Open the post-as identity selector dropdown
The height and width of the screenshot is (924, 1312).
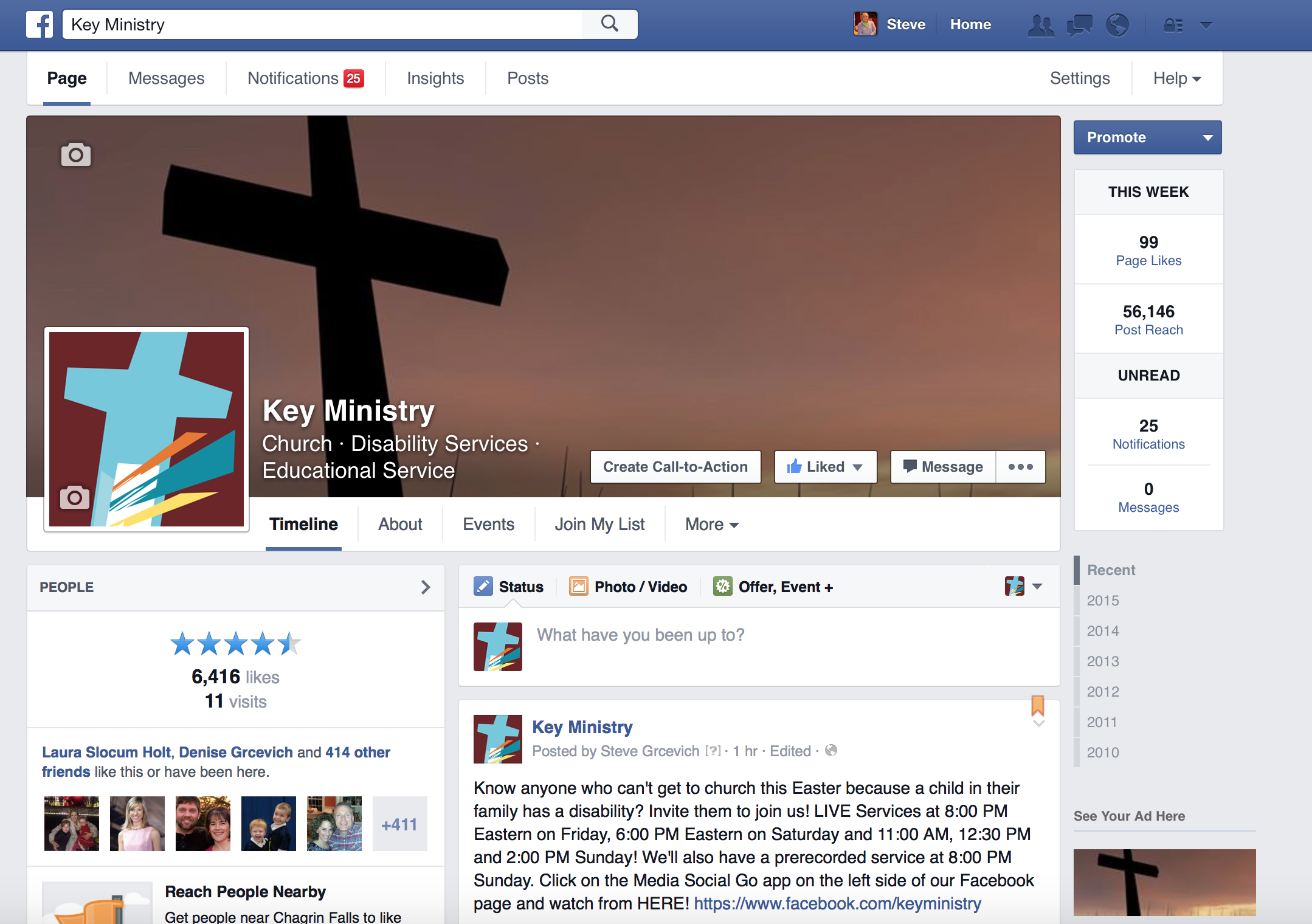click(x=1024, y=586)
